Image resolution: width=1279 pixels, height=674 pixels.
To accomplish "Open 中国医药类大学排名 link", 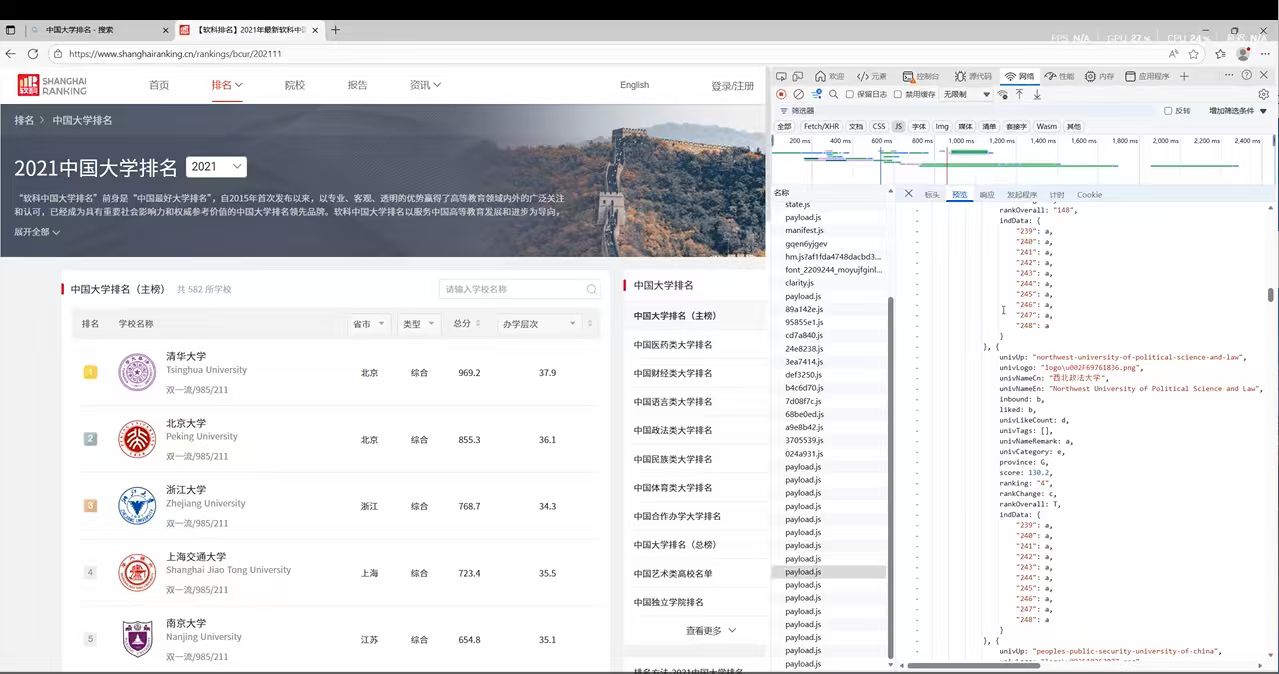I will pos(673,345).
